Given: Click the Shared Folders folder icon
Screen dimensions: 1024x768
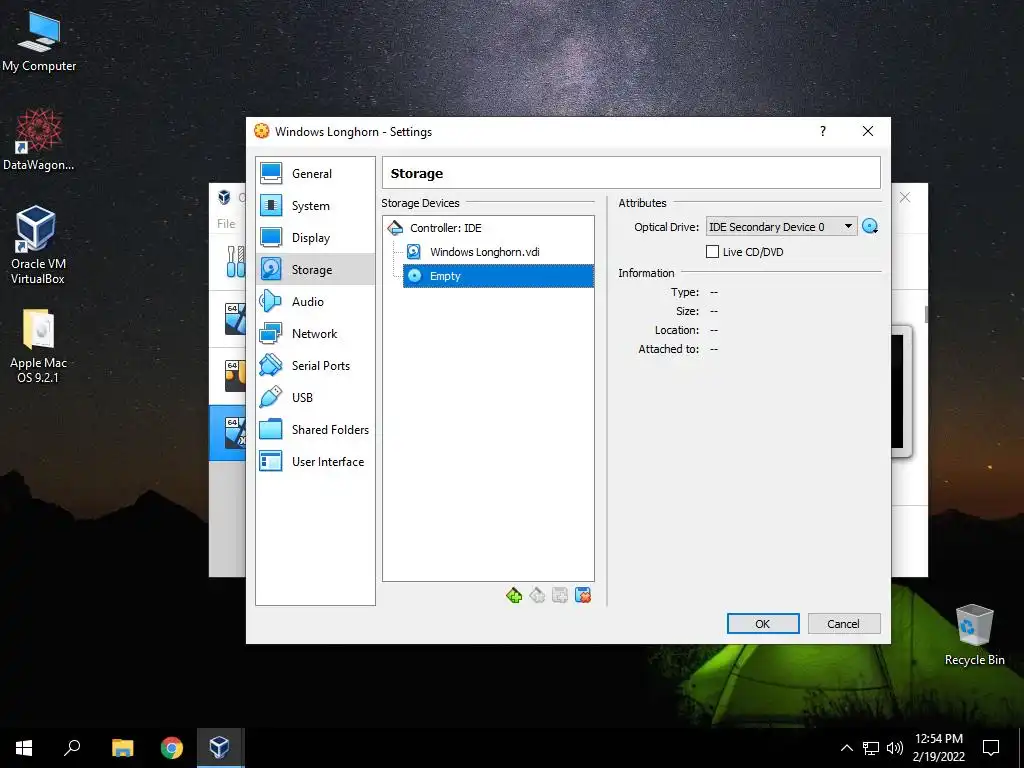Looking at the screenshot, I should pos(271,429).
